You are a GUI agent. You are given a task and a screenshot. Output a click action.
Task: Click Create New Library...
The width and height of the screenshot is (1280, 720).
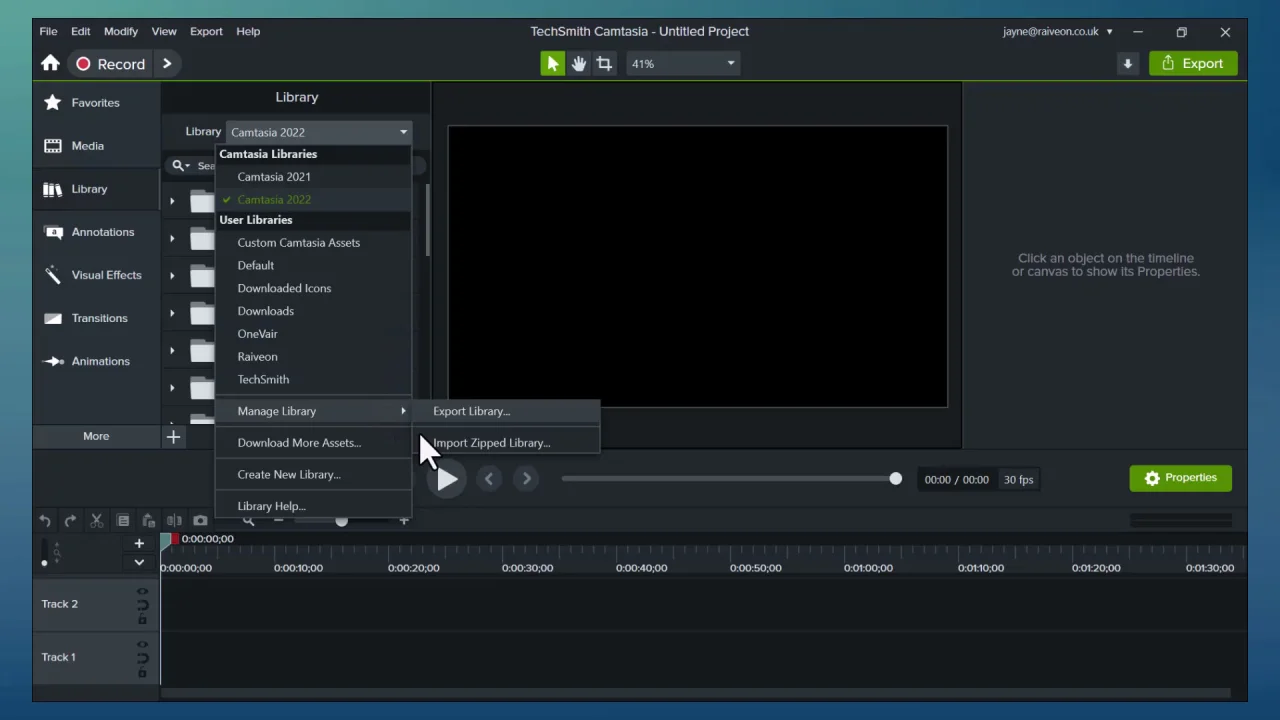313,474
